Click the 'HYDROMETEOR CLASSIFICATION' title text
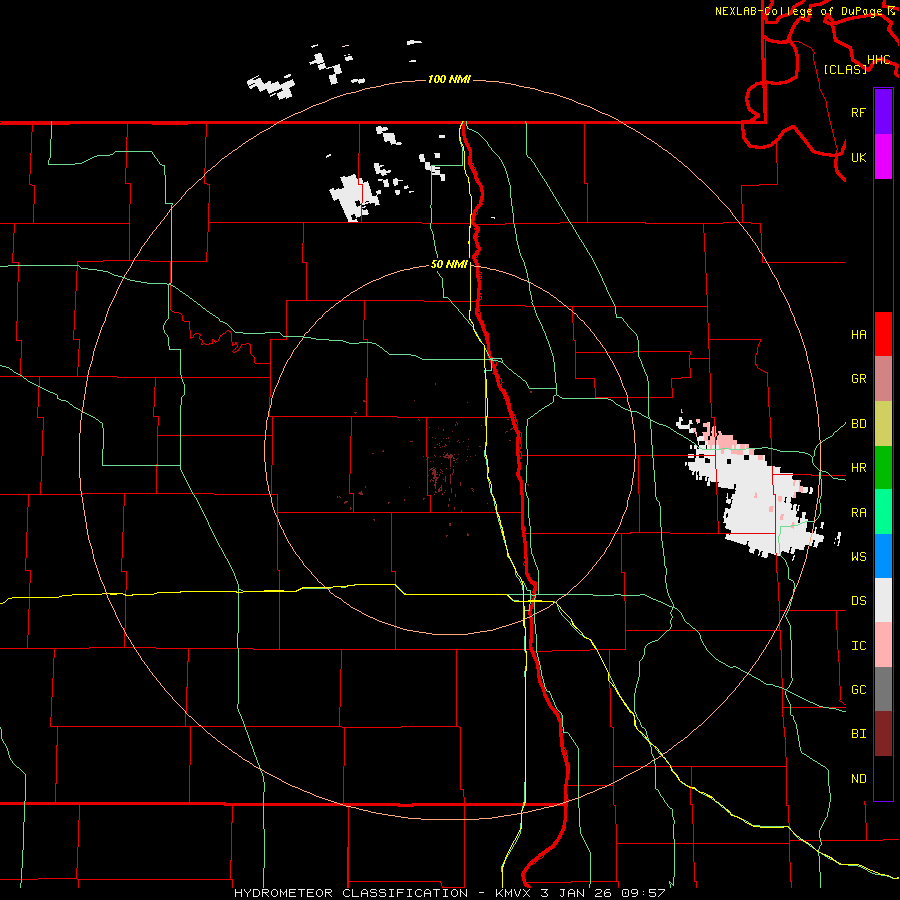This screenshot has width=900, height=900. [x=351, y=893]
